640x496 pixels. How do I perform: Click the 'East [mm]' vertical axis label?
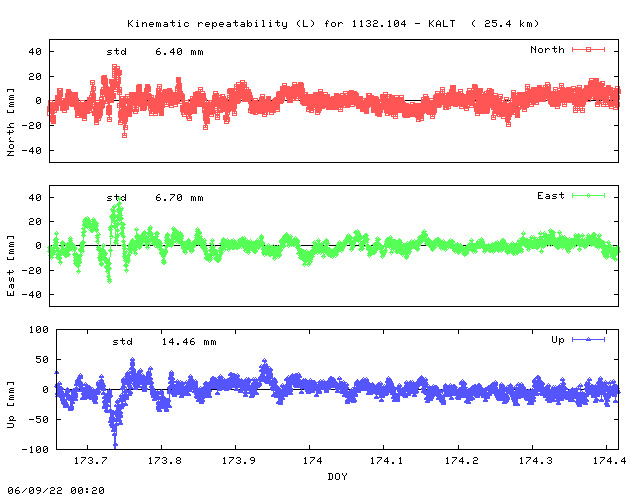point(11,266)
